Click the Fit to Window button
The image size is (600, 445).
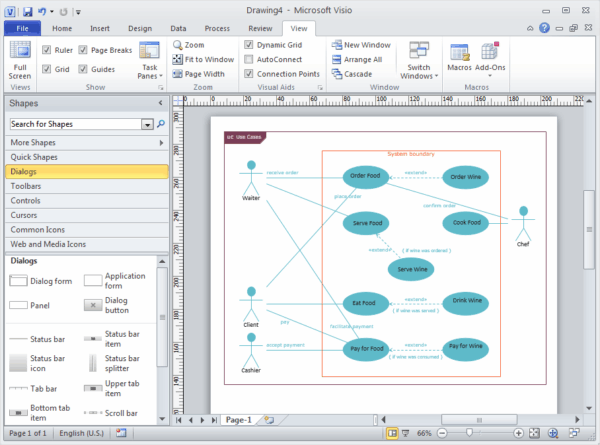click(203, 59)
